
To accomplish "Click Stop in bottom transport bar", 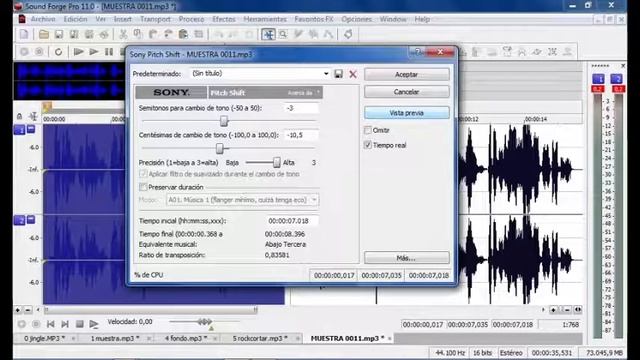I will tap(80, 324).
